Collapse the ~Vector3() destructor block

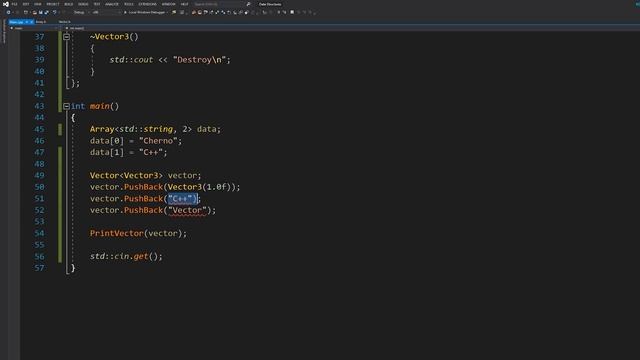click(66, 37)
